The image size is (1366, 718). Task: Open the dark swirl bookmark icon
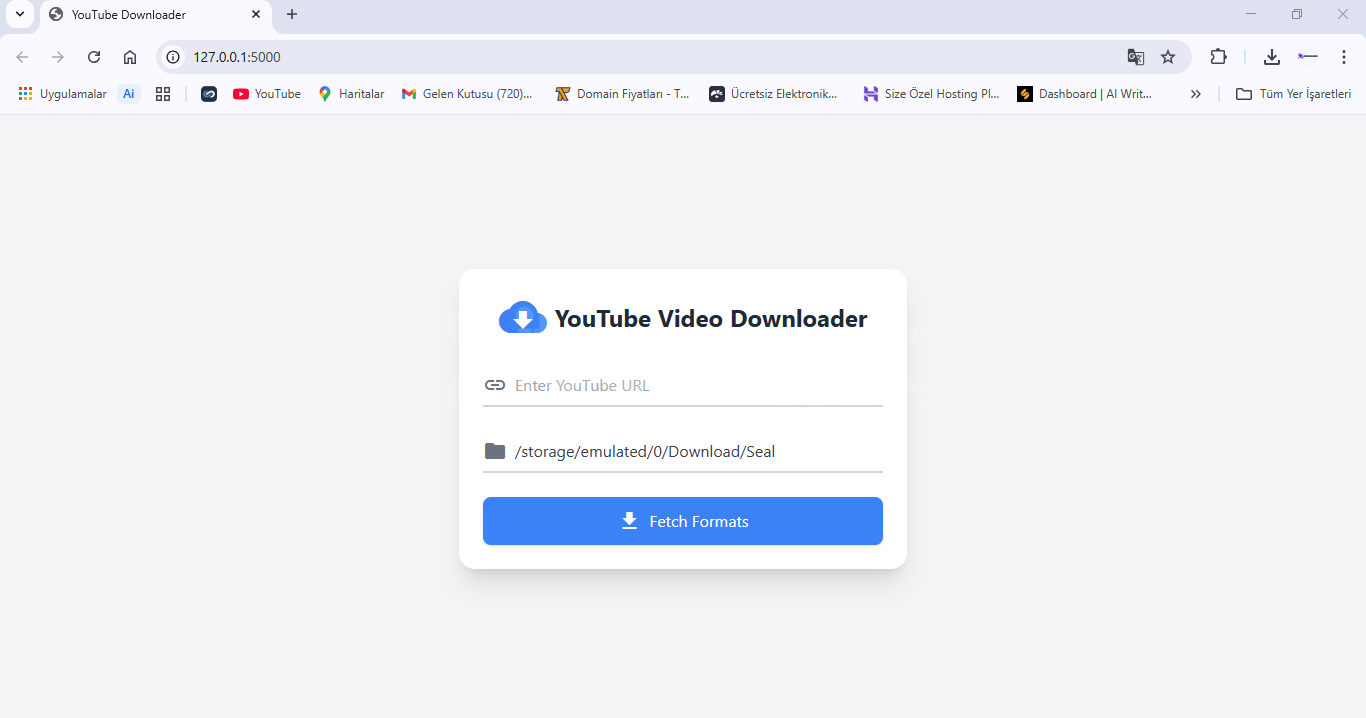coord(209,94)
